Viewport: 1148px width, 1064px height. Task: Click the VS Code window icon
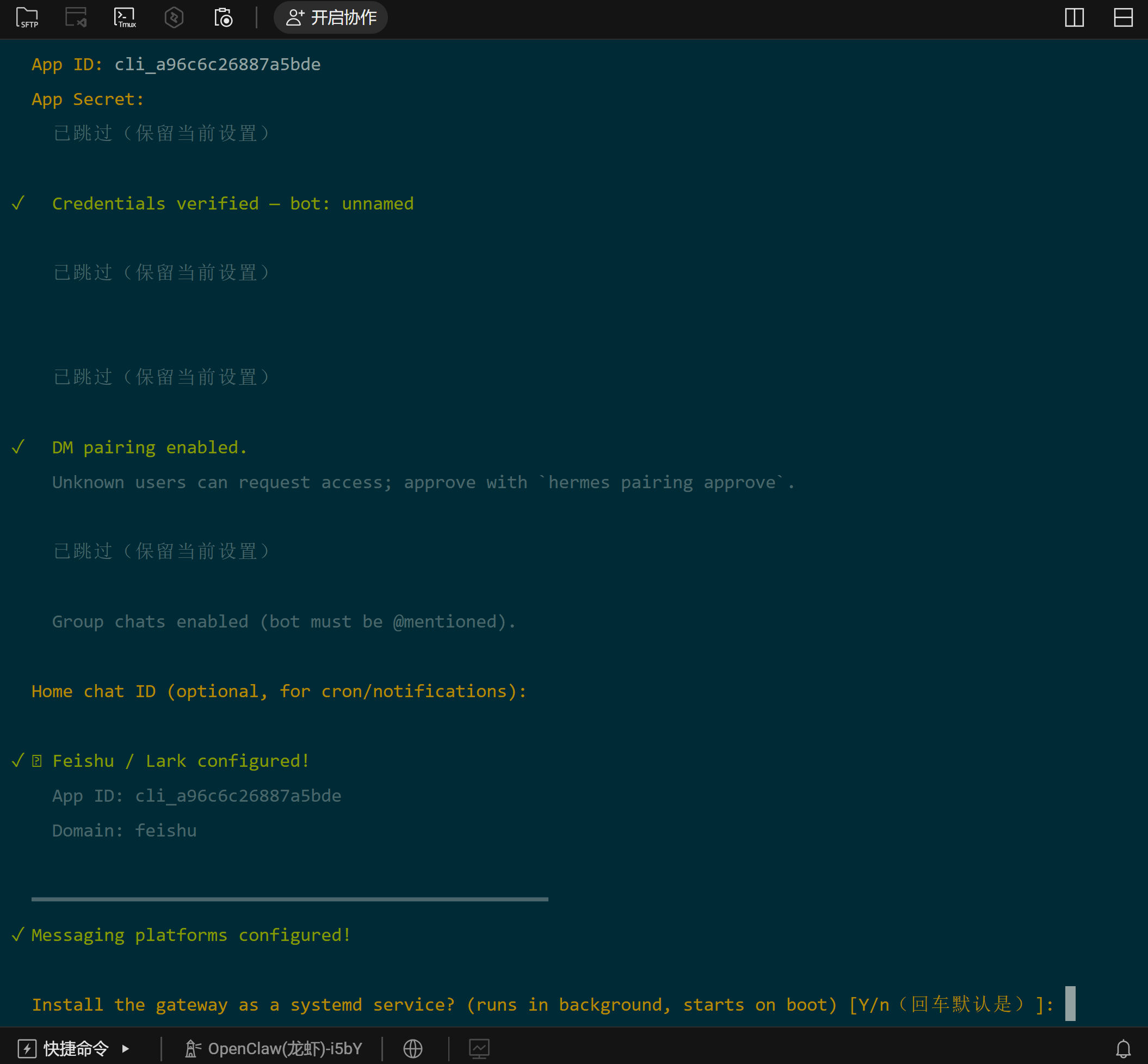coord(76,17)
